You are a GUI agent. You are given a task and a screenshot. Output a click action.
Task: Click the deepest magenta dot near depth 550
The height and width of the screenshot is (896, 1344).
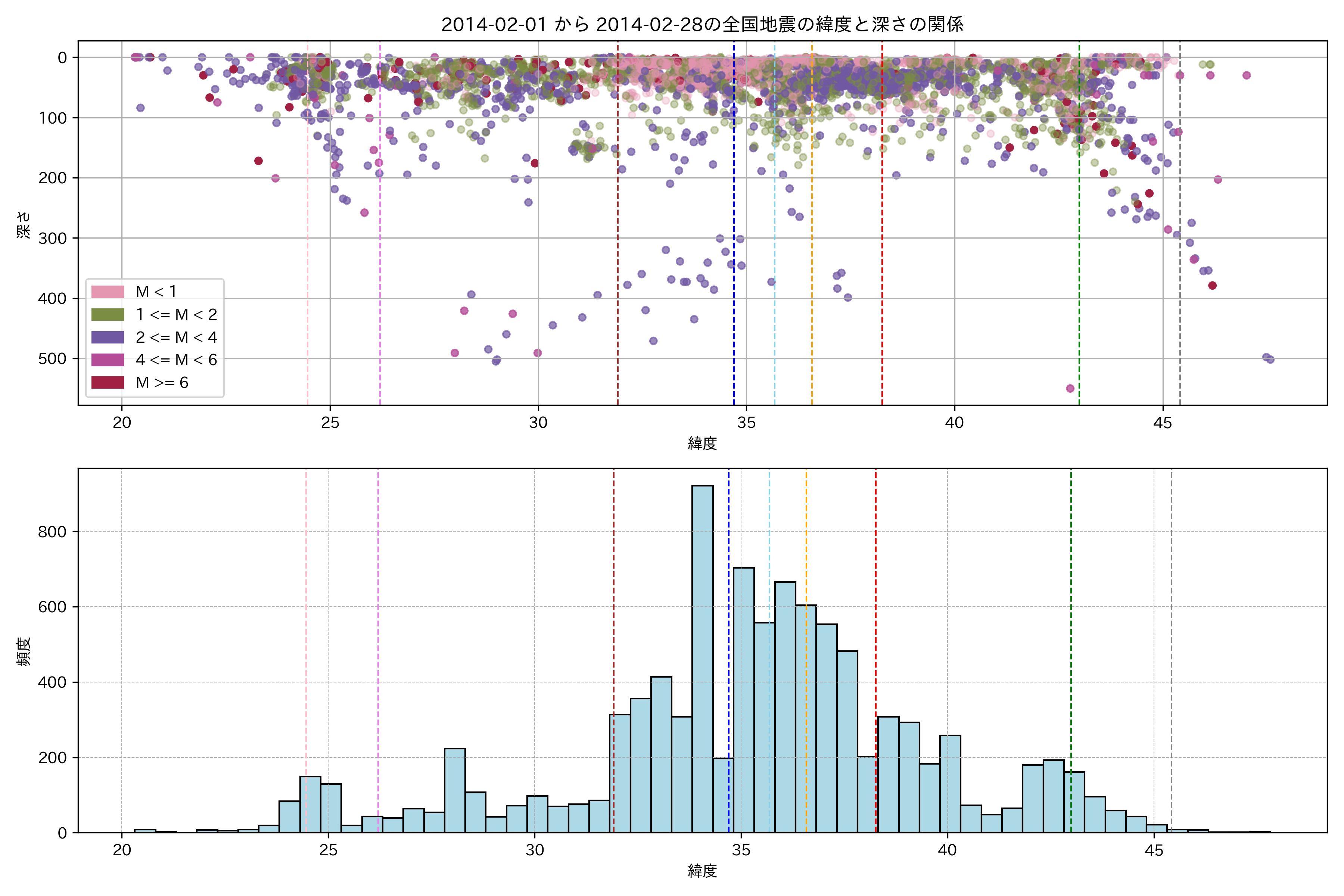pyautogui.click(x=1070, y=389)
